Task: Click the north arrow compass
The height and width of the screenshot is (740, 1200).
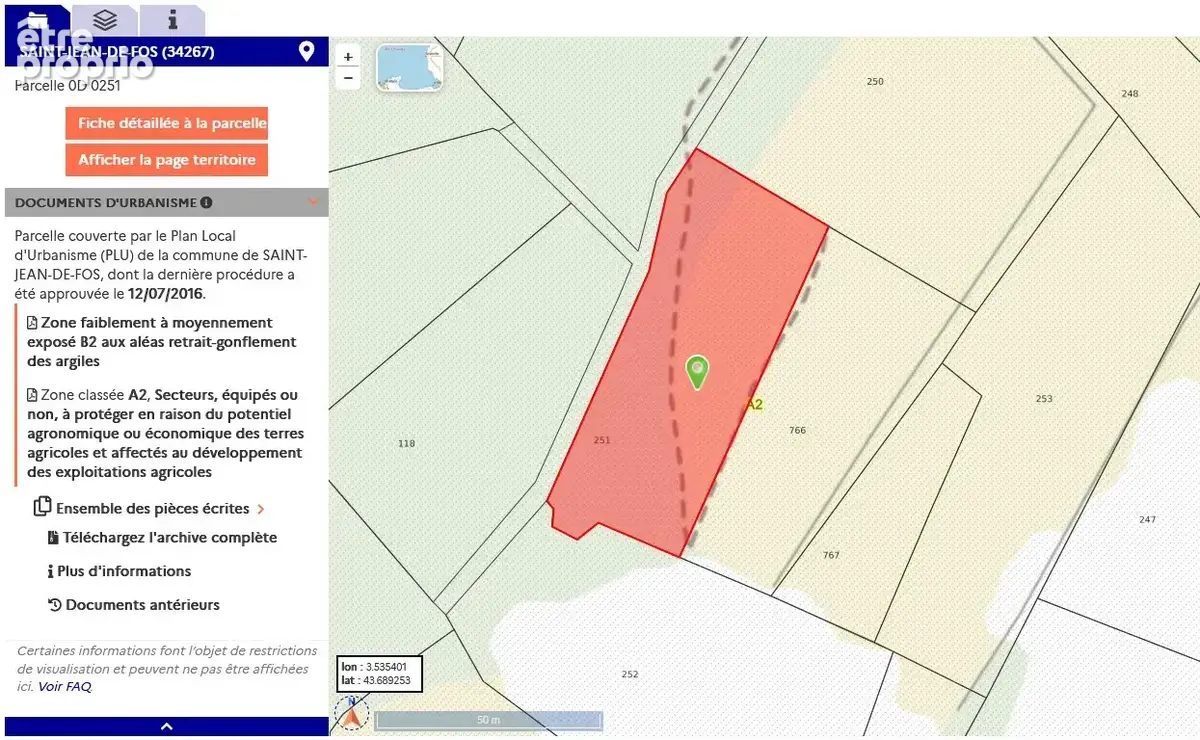Action: (x=352, y=715)
